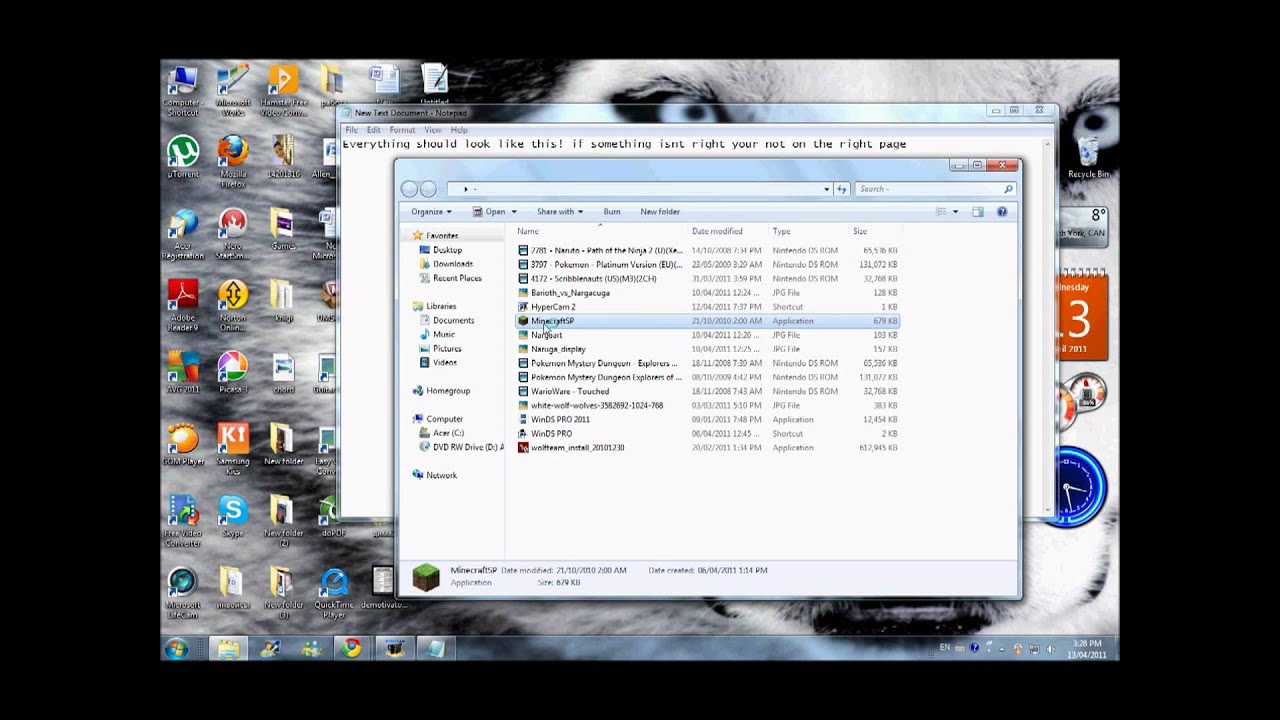Open Picasa 3 desktop icon
The width and height of the screenshot is (1280, 720).
pyautogui.click(x=233, y=372)
